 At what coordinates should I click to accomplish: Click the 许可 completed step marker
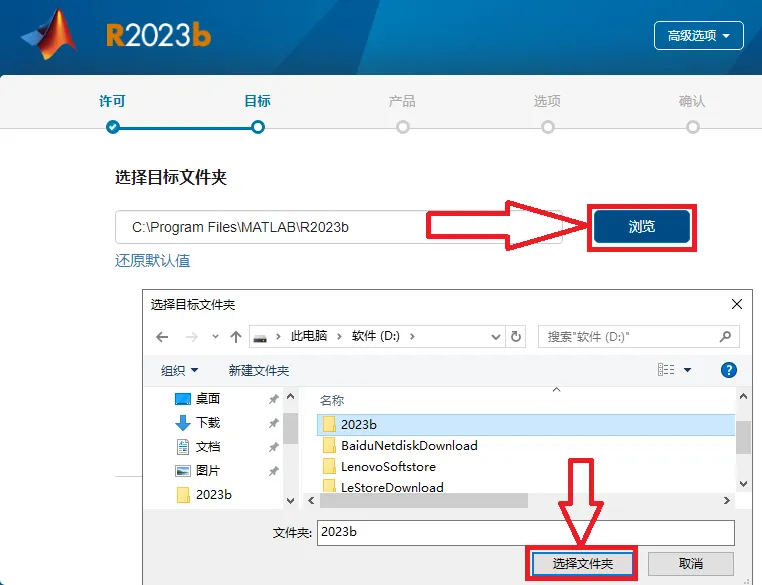click(113, 127)
